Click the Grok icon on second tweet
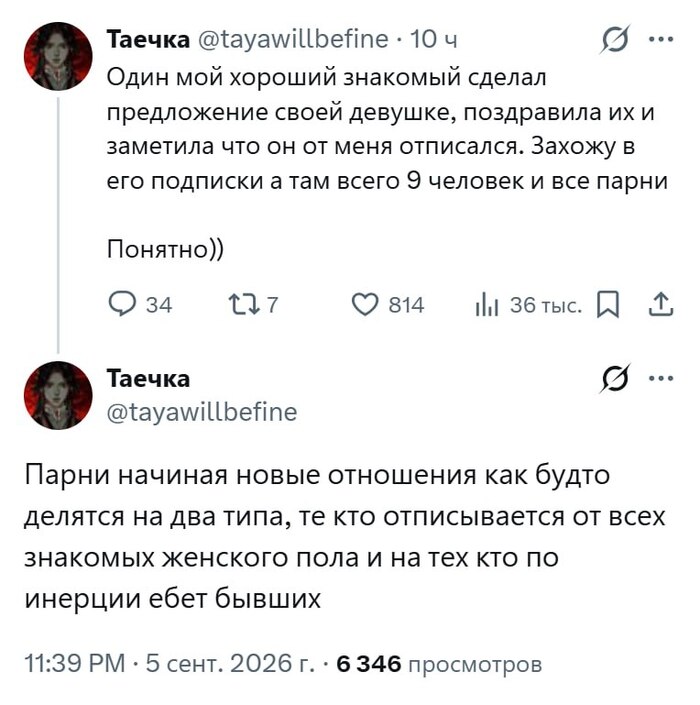This screenshot has width=700, height=705. (615, 378)
